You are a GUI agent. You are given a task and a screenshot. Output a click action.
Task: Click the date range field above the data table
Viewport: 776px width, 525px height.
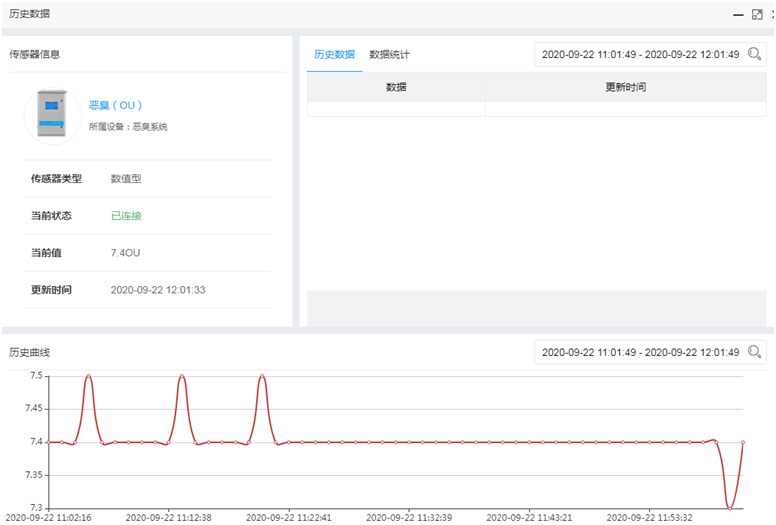(x=640, y=54)
